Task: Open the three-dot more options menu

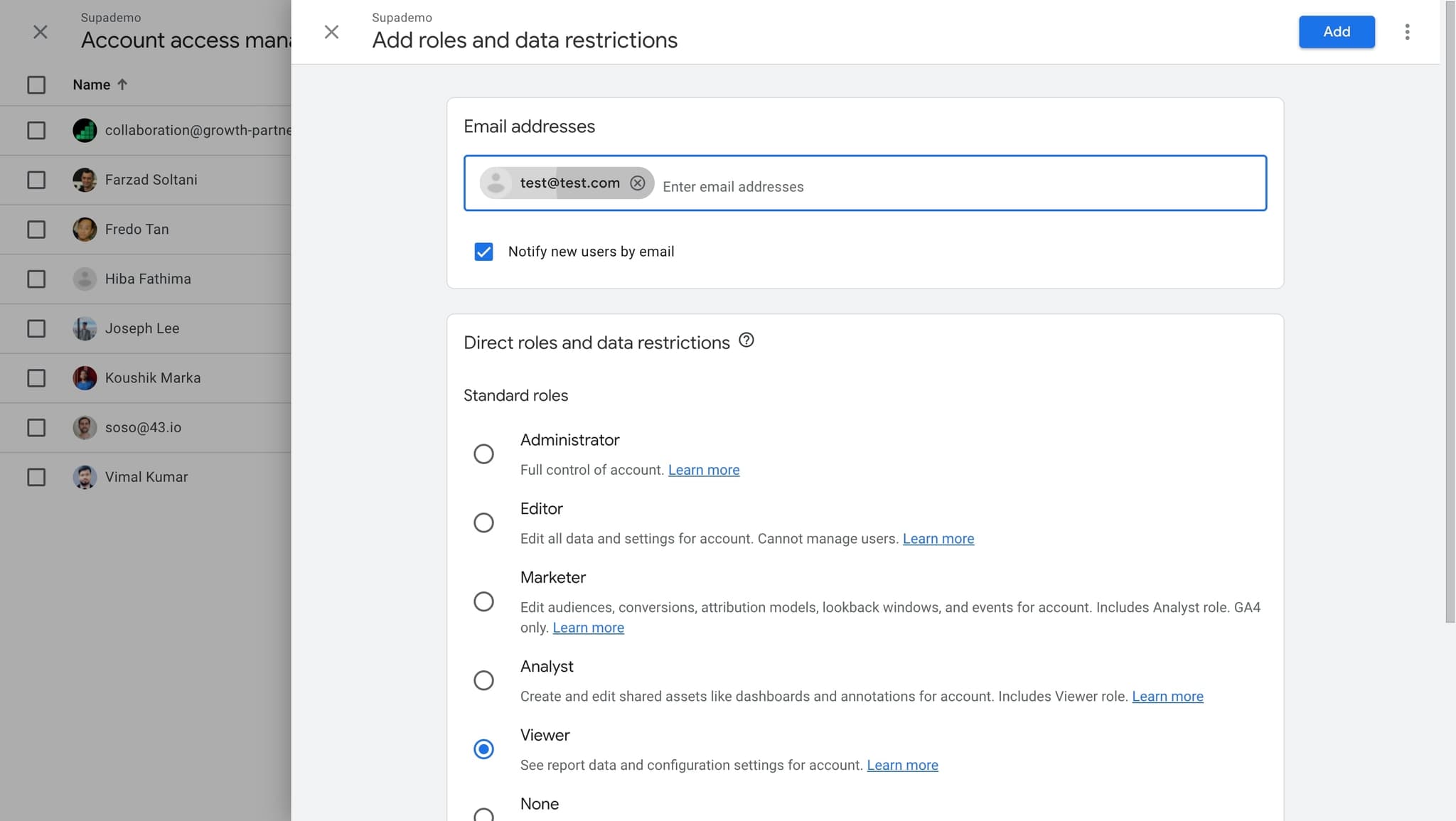Action: (1407, 32)
